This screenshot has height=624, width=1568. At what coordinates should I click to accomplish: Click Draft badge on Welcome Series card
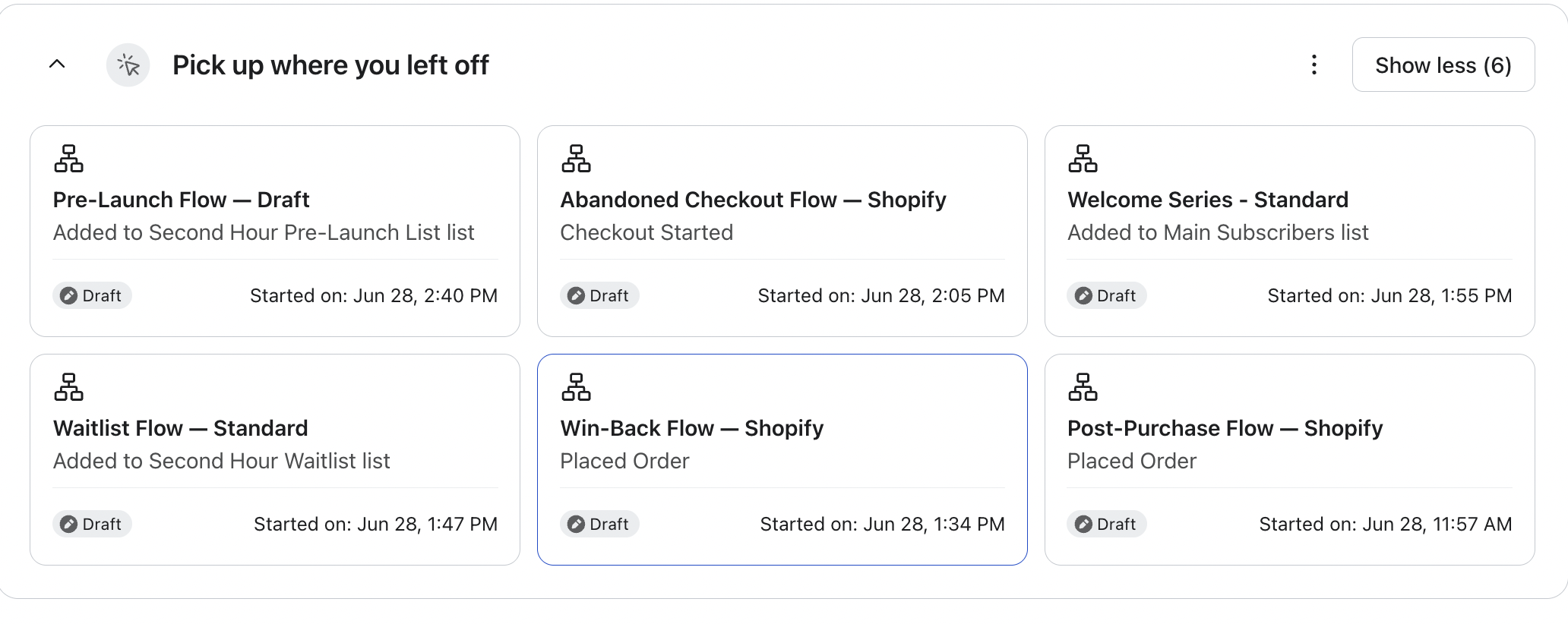1107,295
